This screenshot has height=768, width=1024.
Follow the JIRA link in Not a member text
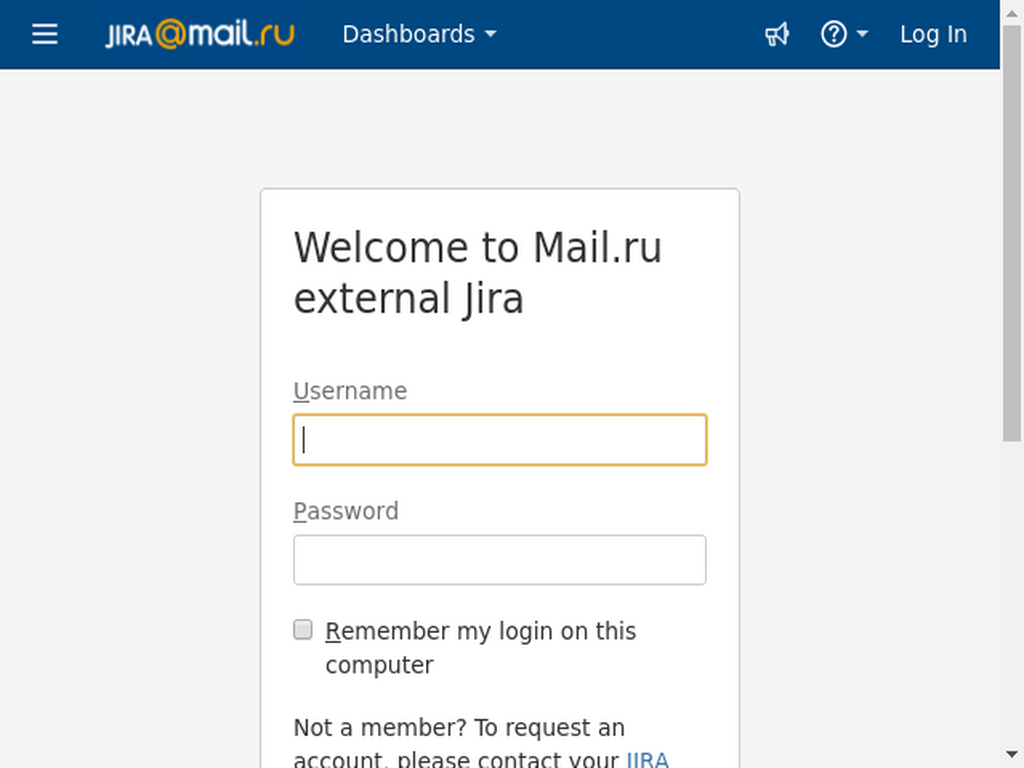click(648, 760)
